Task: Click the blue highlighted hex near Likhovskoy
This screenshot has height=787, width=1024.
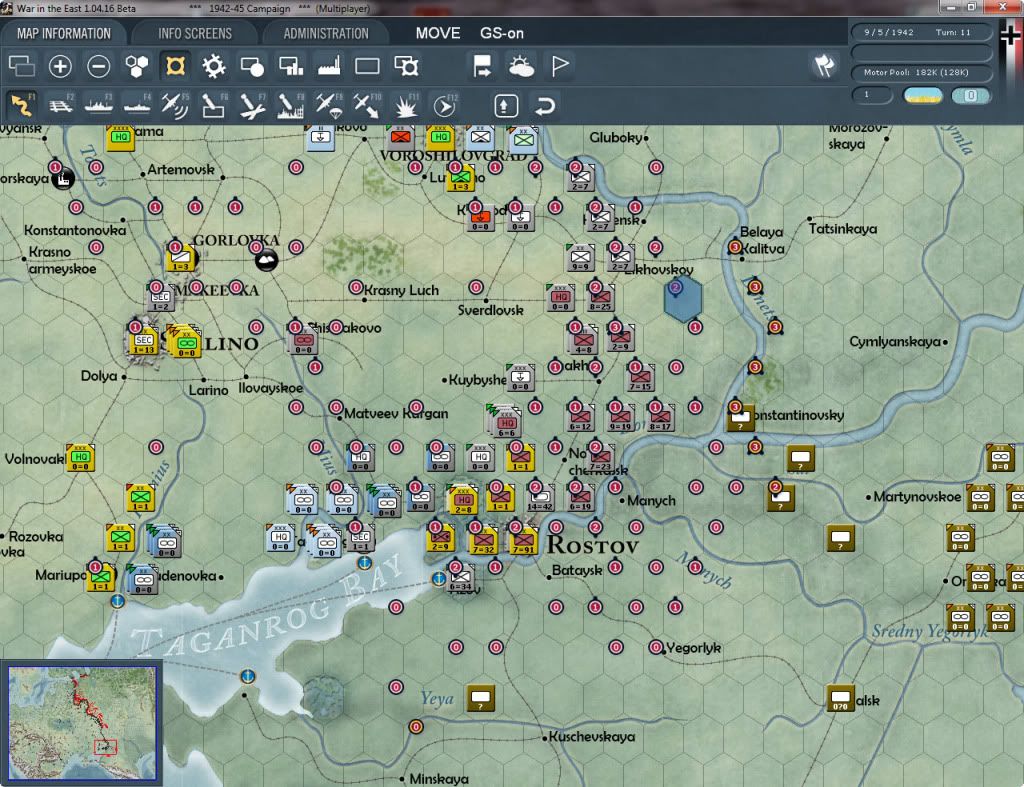Action: (x=683, y=299)
